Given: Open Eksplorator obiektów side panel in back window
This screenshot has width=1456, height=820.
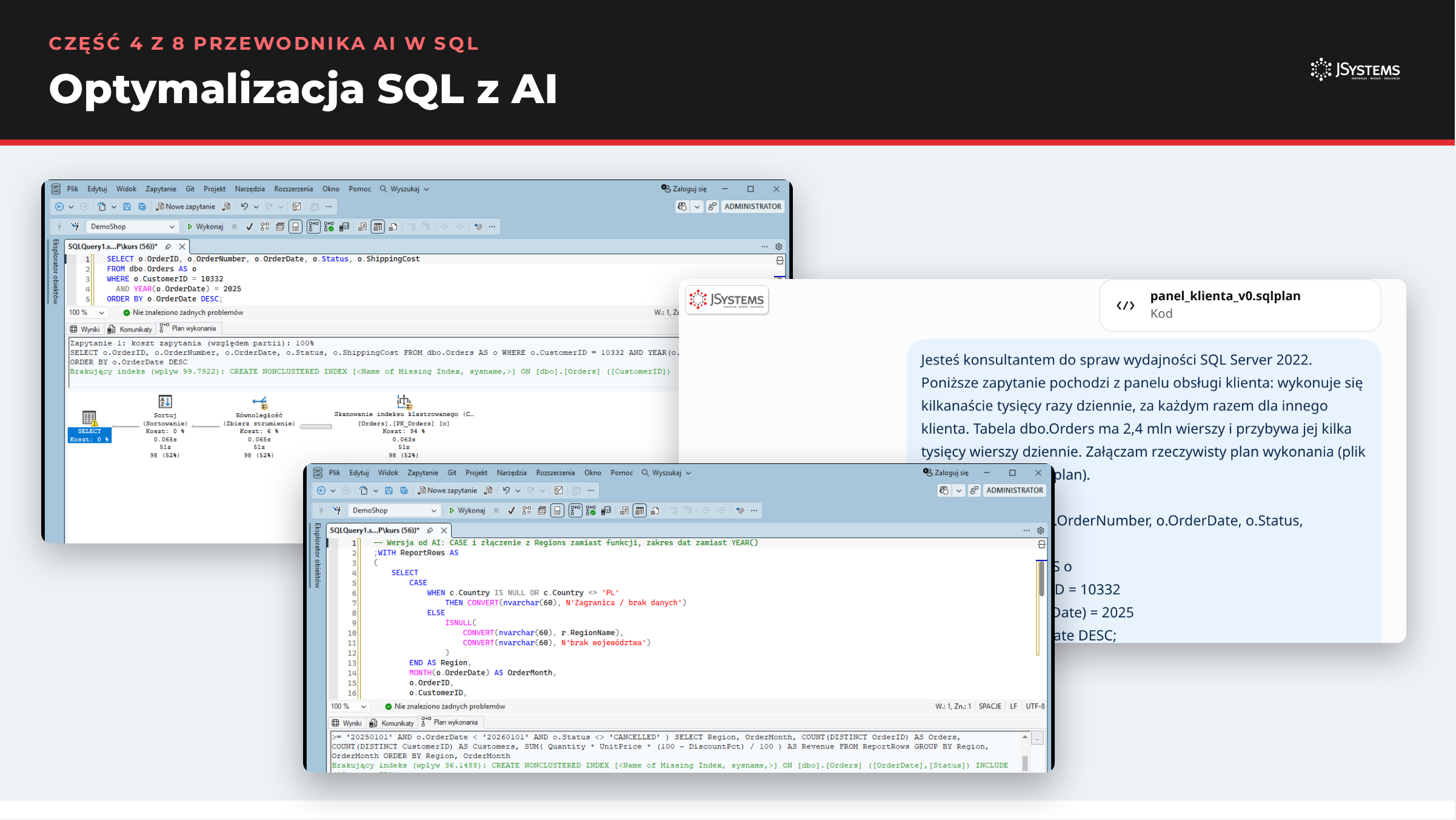Looking at the screenshot, I should (x=55, y=271).
